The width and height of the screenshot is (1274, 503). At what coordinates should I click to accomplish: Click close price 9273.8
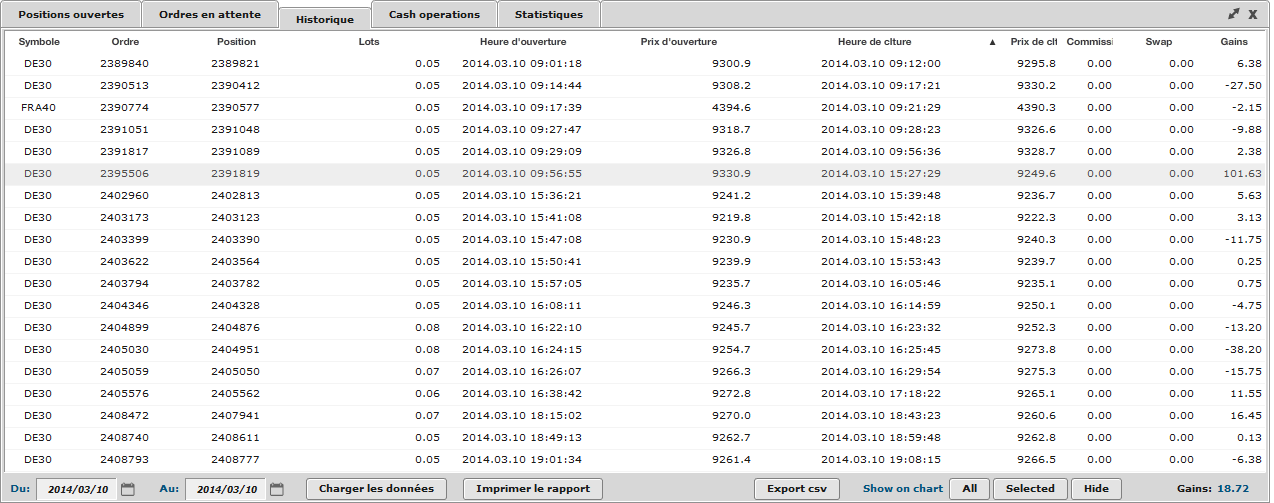(x=1036, y=350)
